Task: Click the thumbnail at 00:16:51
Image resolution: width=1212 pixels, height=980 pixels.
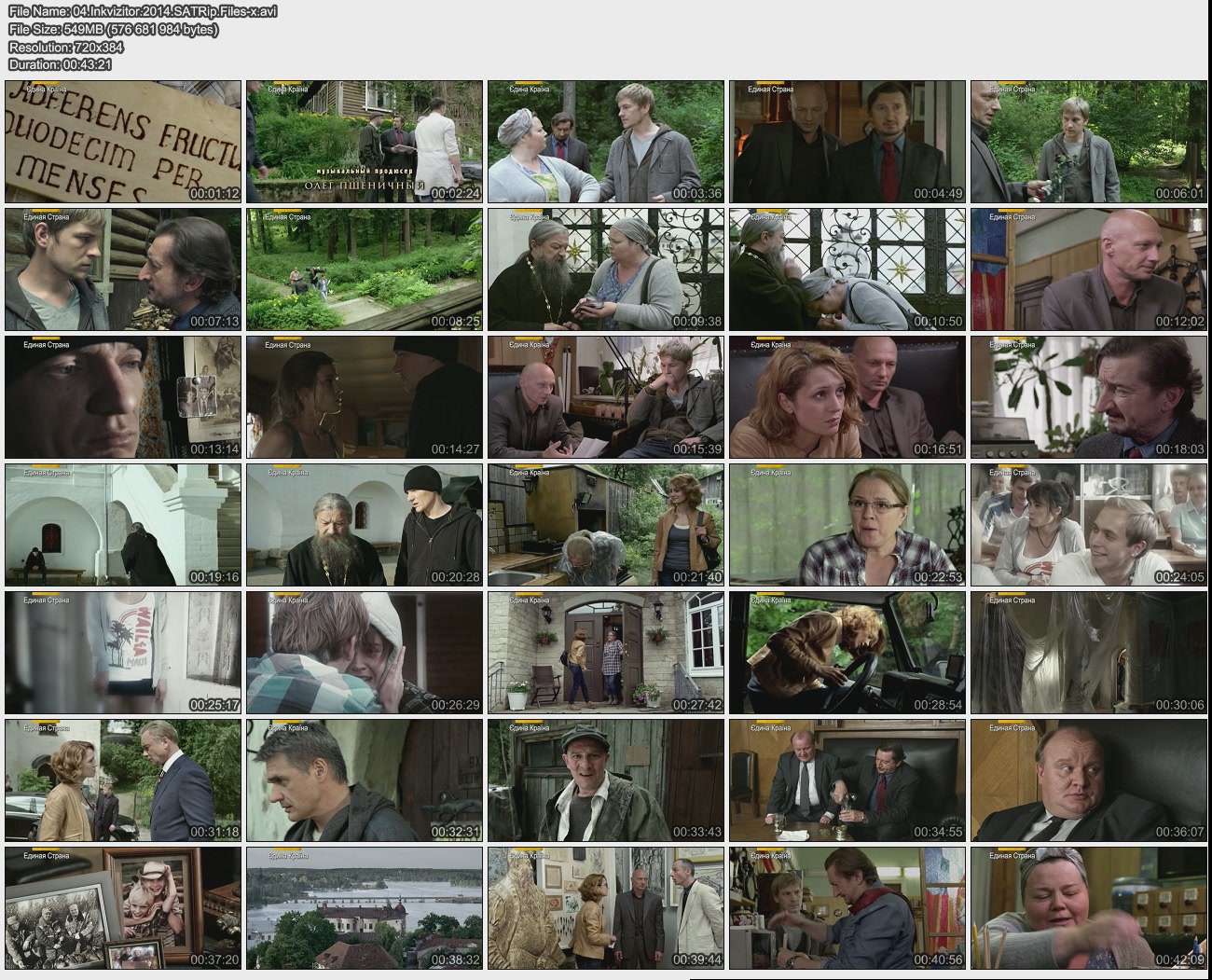Action: pyautogui.click(x=847, y=397)
